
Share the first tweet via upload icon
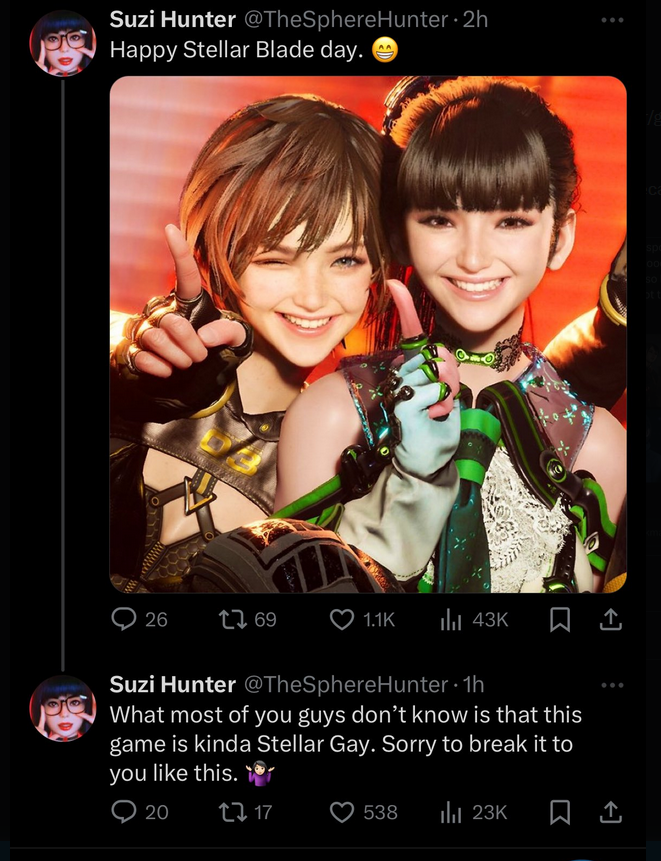coord(610,620)
